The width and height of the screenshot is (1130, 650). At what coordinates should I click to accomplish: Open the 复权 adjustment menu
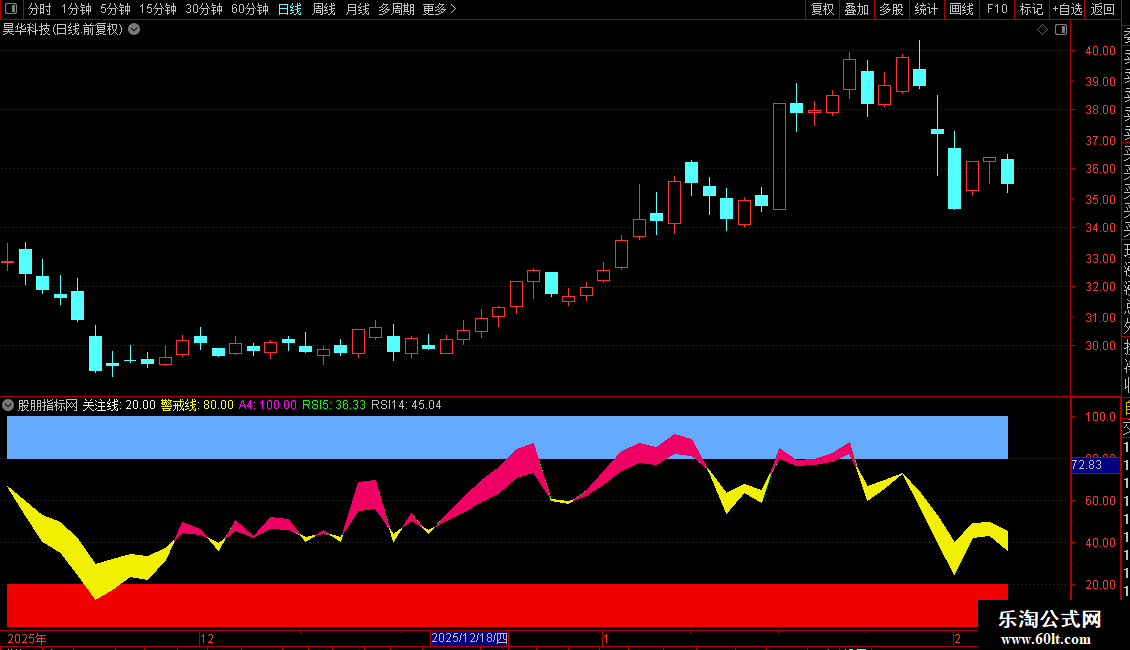822,9
